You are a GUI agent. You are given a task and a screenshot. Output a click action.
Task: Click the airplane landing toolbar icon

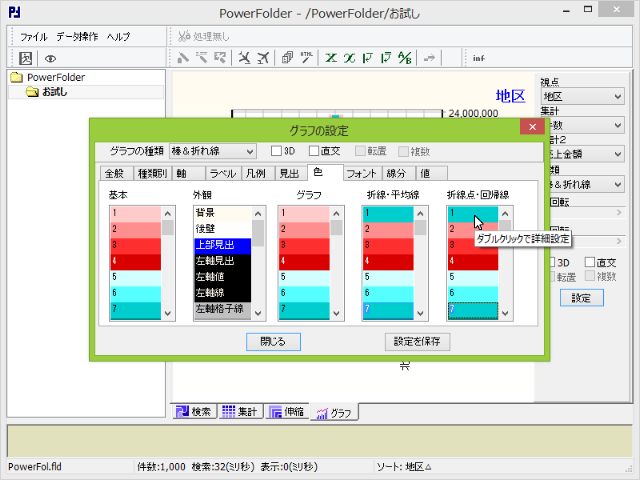pos(244,58)
